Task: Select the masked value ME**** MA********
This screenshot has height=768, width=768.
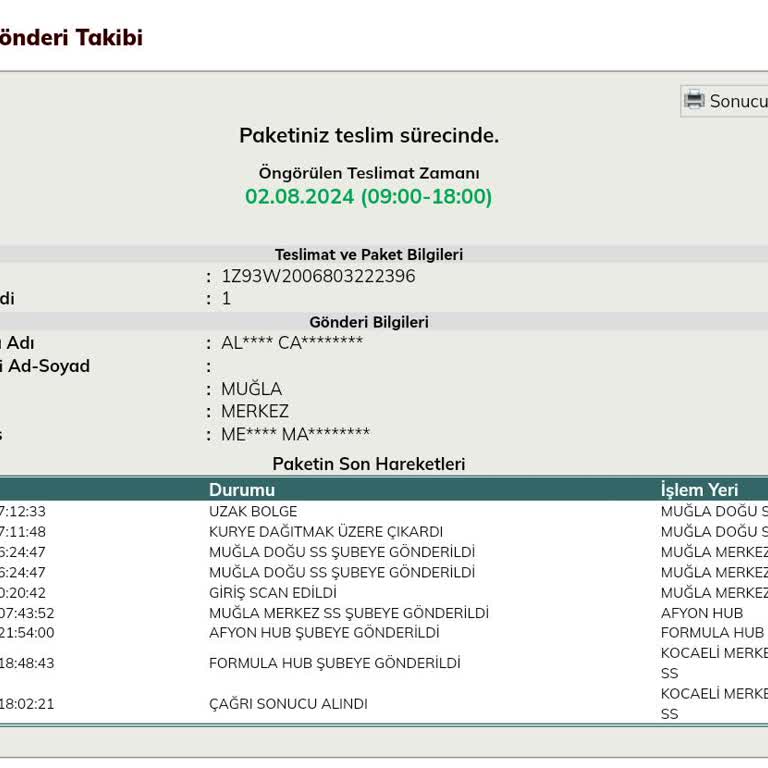Action: [295, 434]
